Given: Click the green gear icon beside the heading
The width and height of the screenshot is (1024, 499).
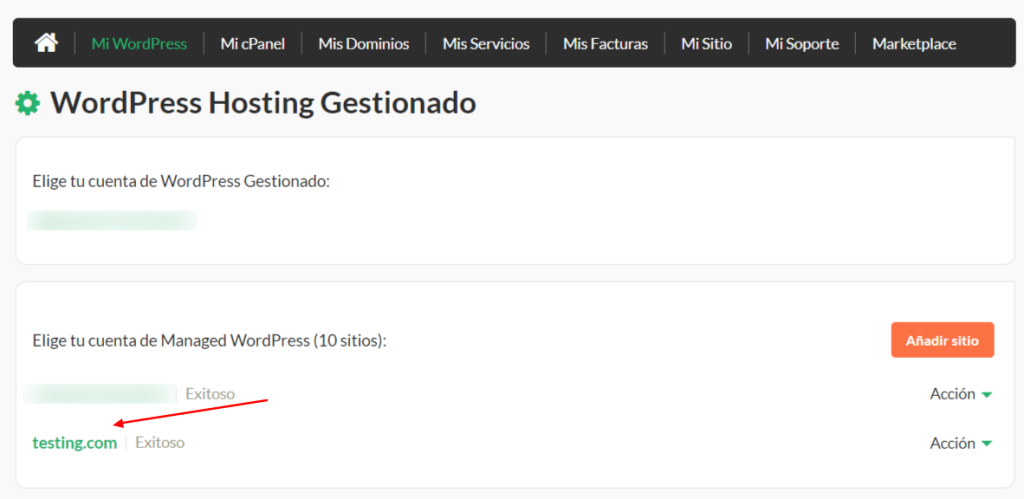Looking at the screenshot, I should [28, 104].
